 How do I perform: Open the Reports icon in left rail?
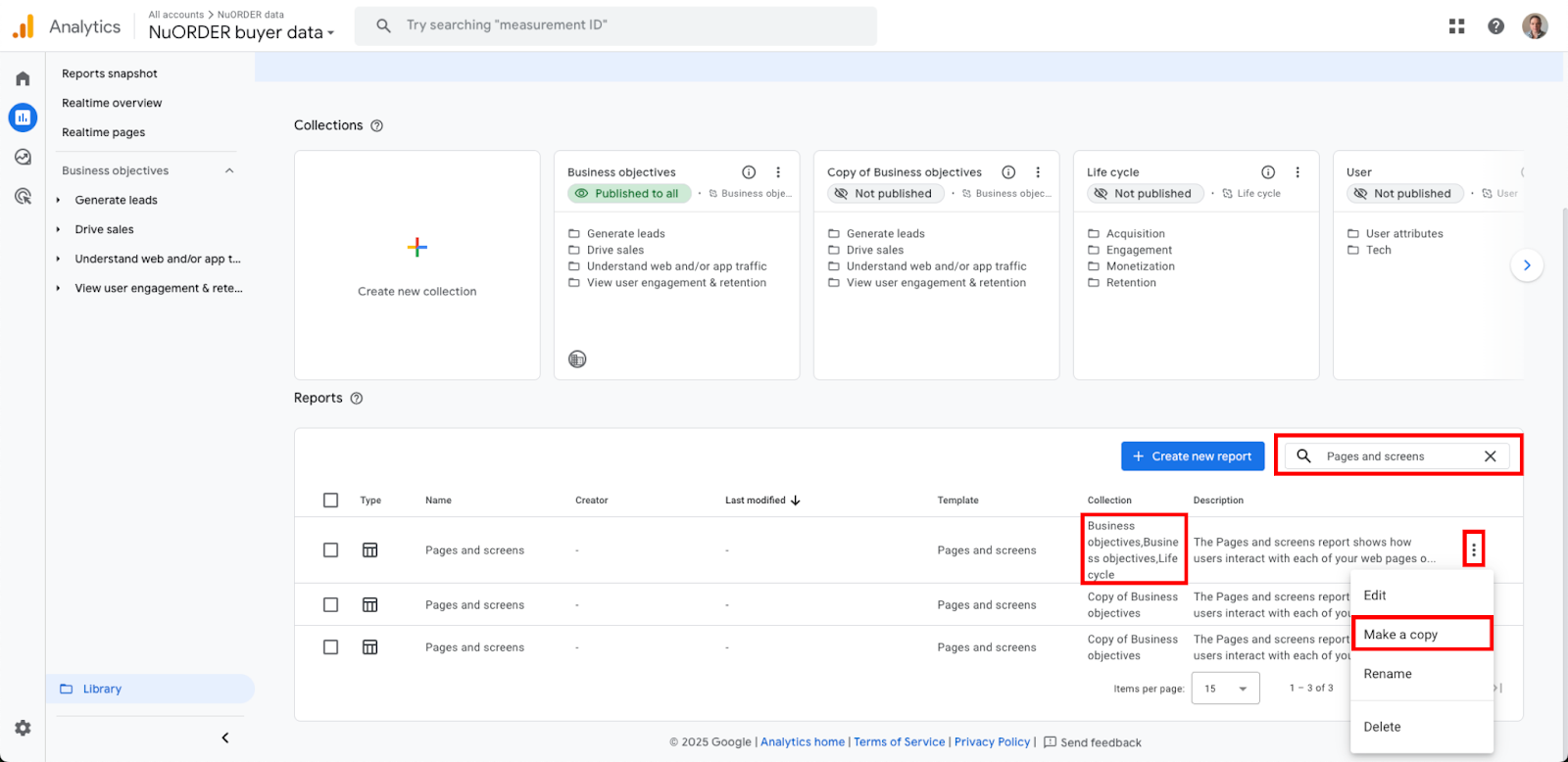point(23,118)
